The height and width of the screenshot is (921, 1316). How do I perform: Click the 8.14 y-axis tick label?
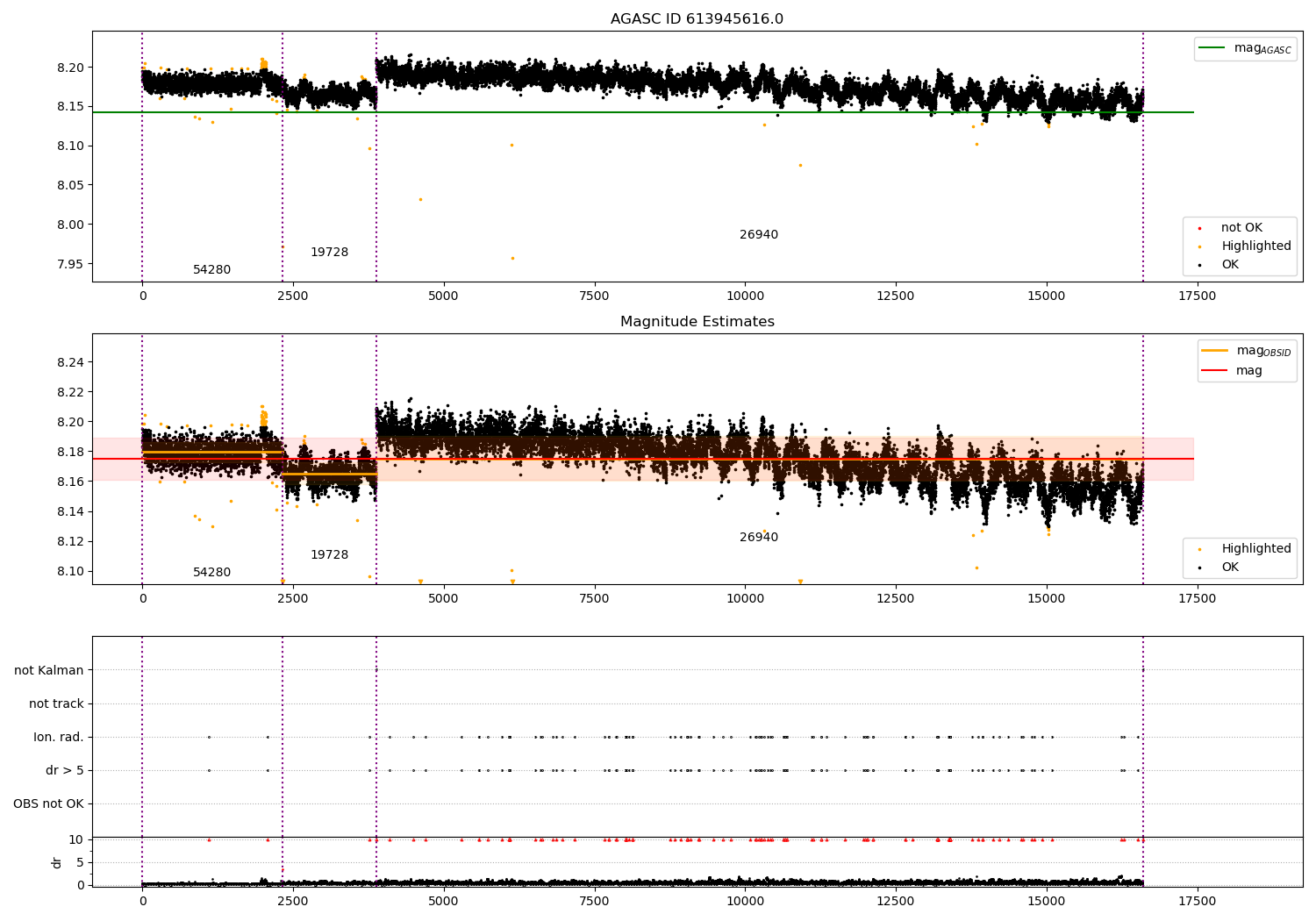point(69,511)
